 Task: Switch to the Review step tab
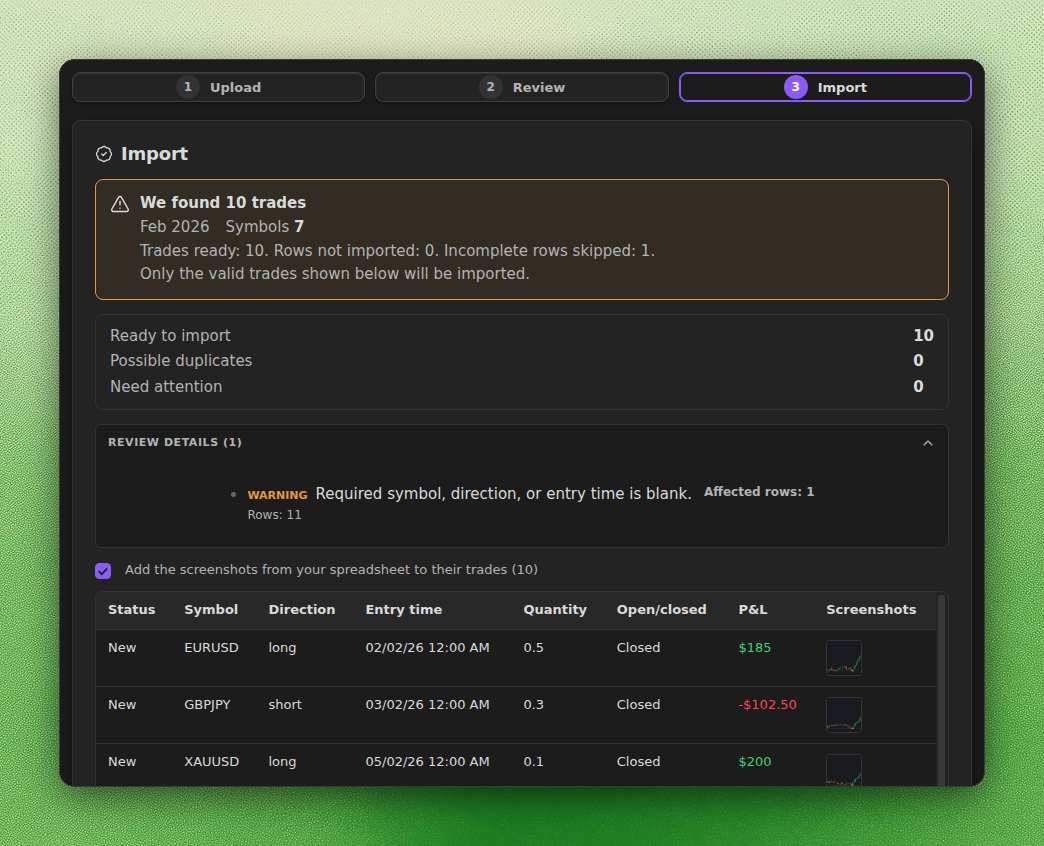[x=521, y=87]
